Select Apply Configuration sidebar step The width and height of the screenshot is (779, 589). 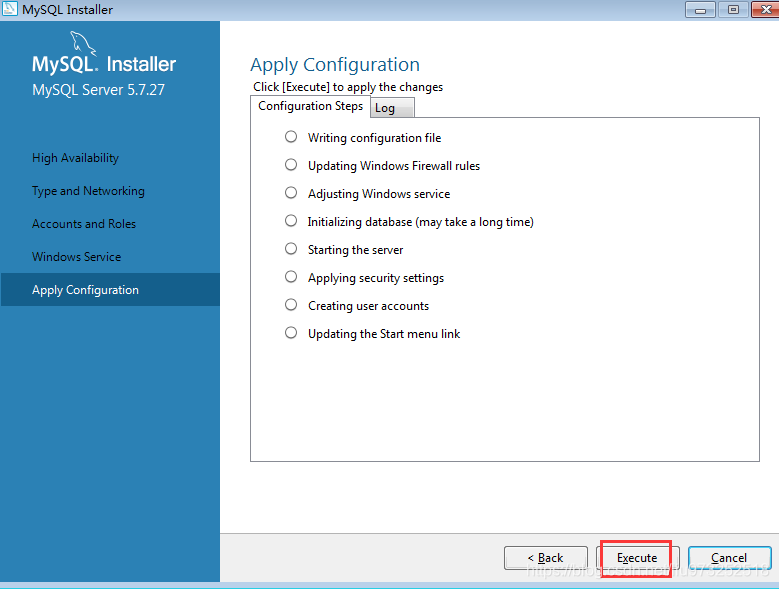110,290
